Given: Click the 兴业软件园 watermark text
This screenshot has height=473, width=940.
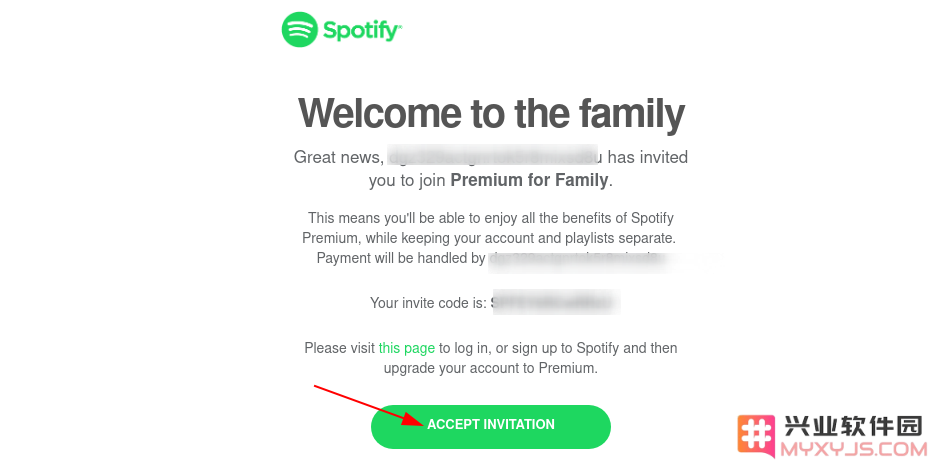Looking at the screenshot, I should [x=852, y=427].
